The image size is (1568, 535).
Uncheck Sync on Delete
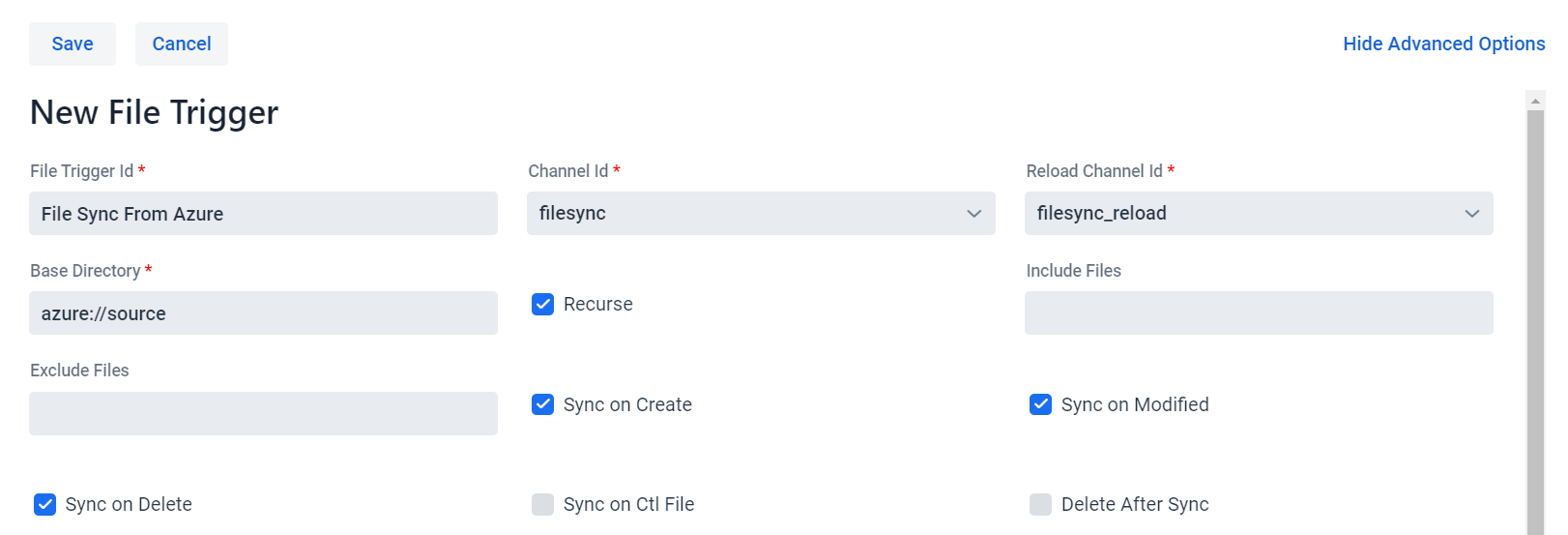pos(45,504)
